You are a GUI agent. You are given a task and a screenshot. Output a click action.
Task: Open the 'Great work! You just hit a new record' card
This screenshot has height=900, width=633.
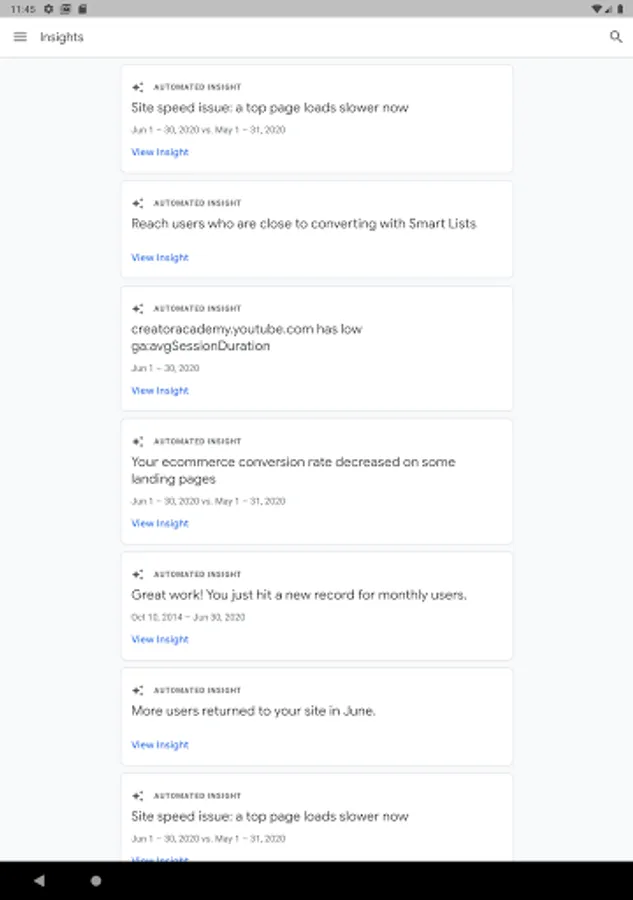(299, 595)
